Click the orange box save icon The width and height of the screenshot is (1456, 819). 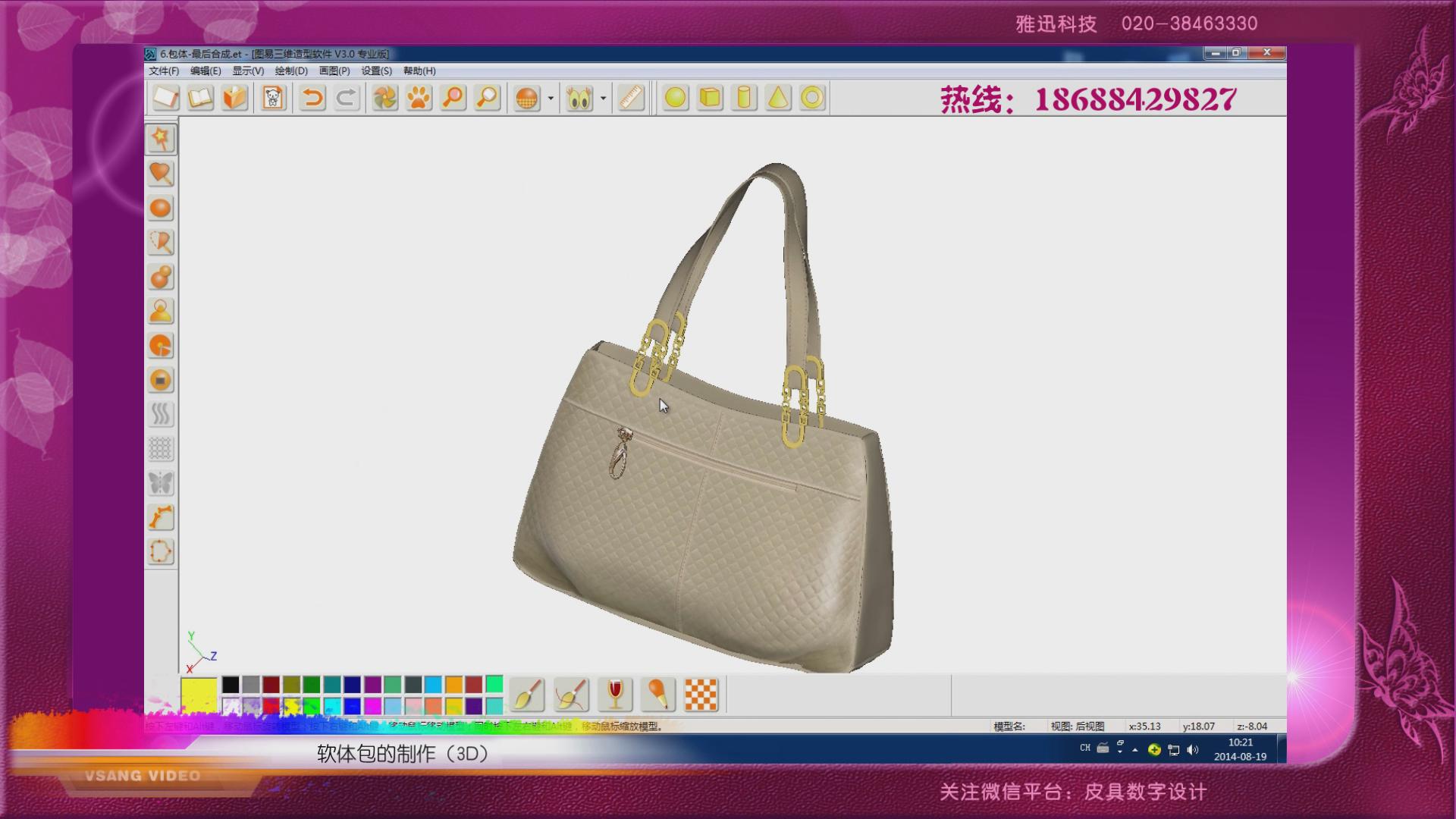[235, 98]
